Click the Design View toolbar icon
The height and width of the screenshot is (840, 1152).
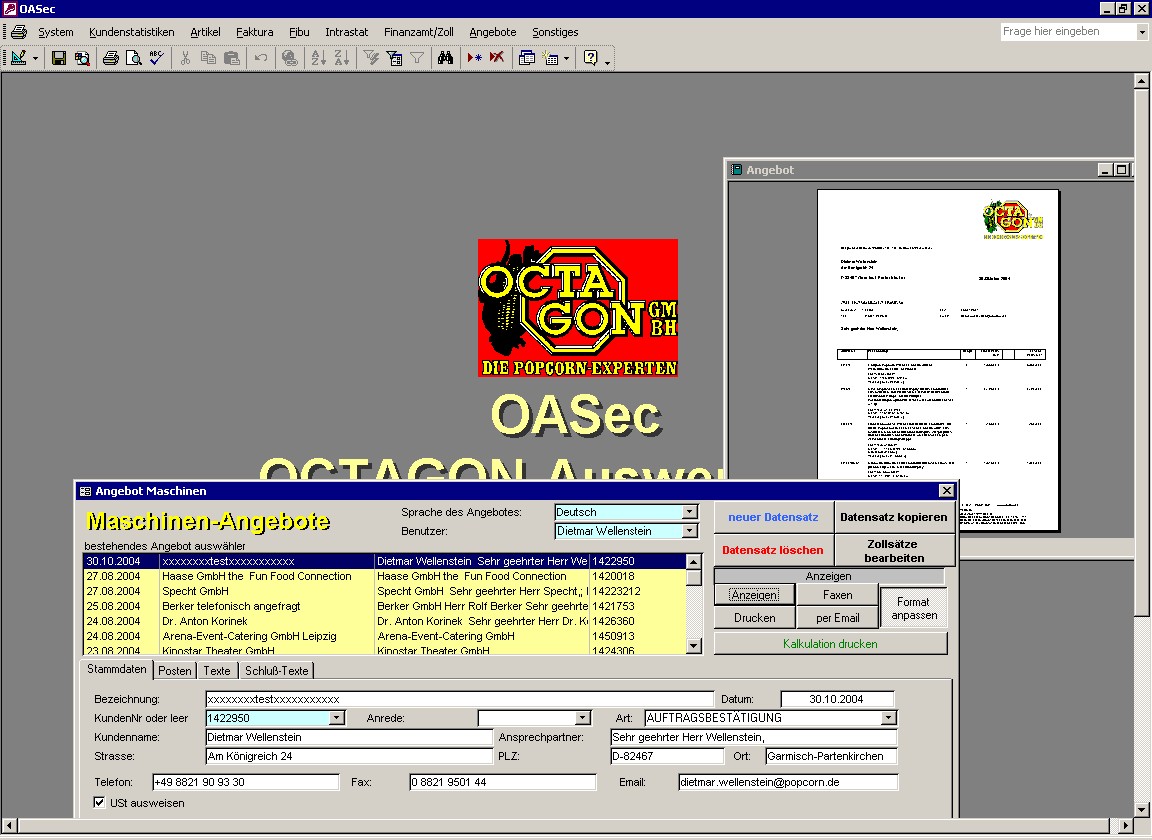pos(19,58)
